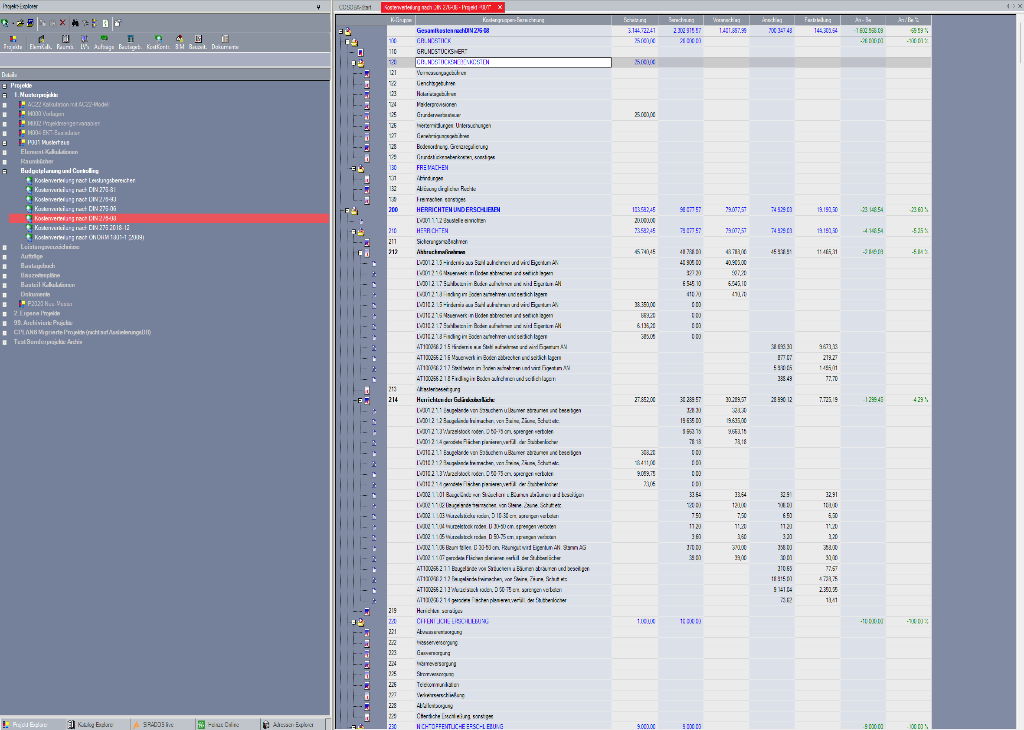1024x730 pixels.
Task: Click the GRUNDSTÜCKSNEBENKOSTEN editable cell
Action: point(510,62)
